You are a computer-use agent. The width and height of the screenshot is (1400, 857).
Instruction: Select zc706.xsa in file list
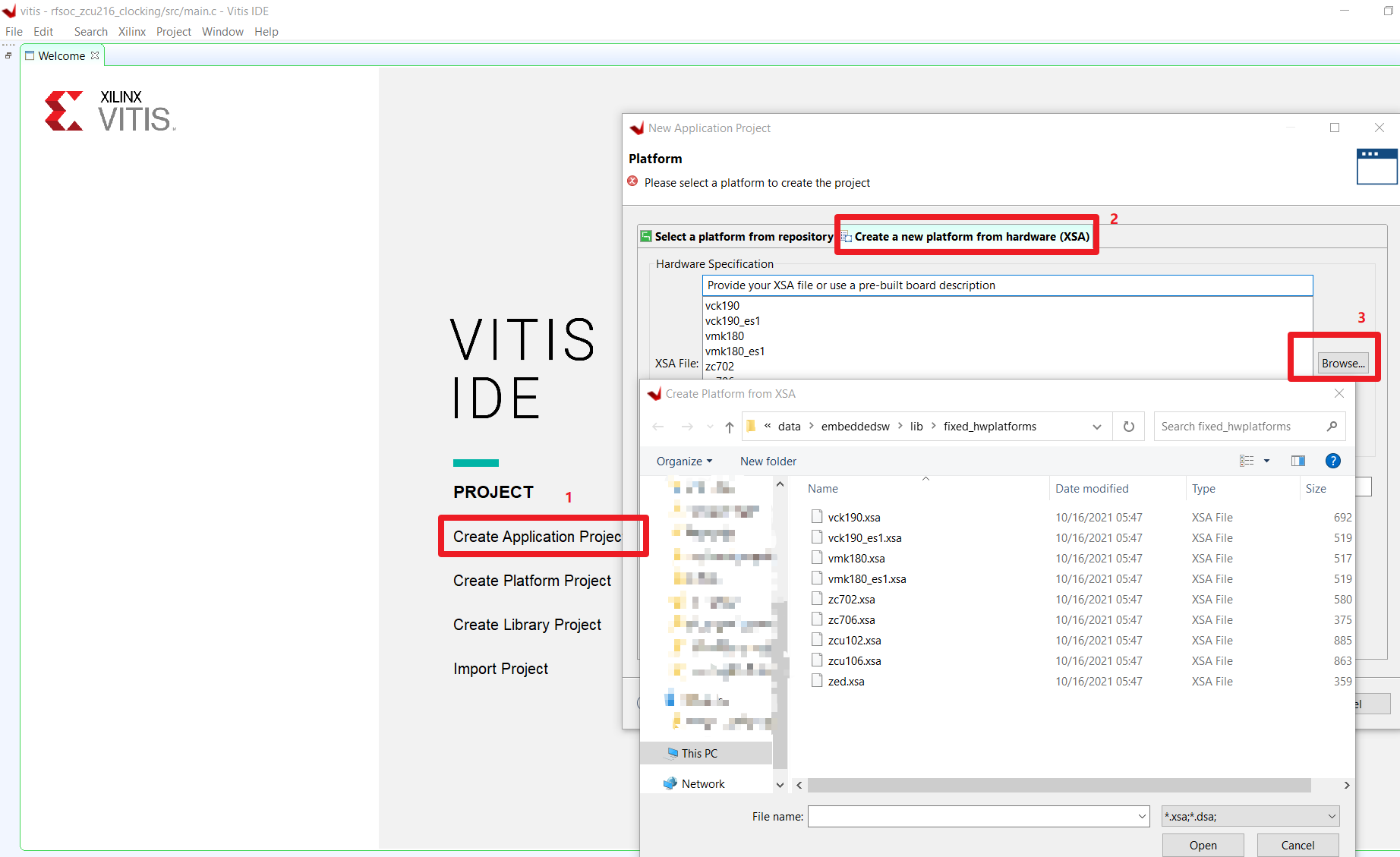tap(851, 619)
